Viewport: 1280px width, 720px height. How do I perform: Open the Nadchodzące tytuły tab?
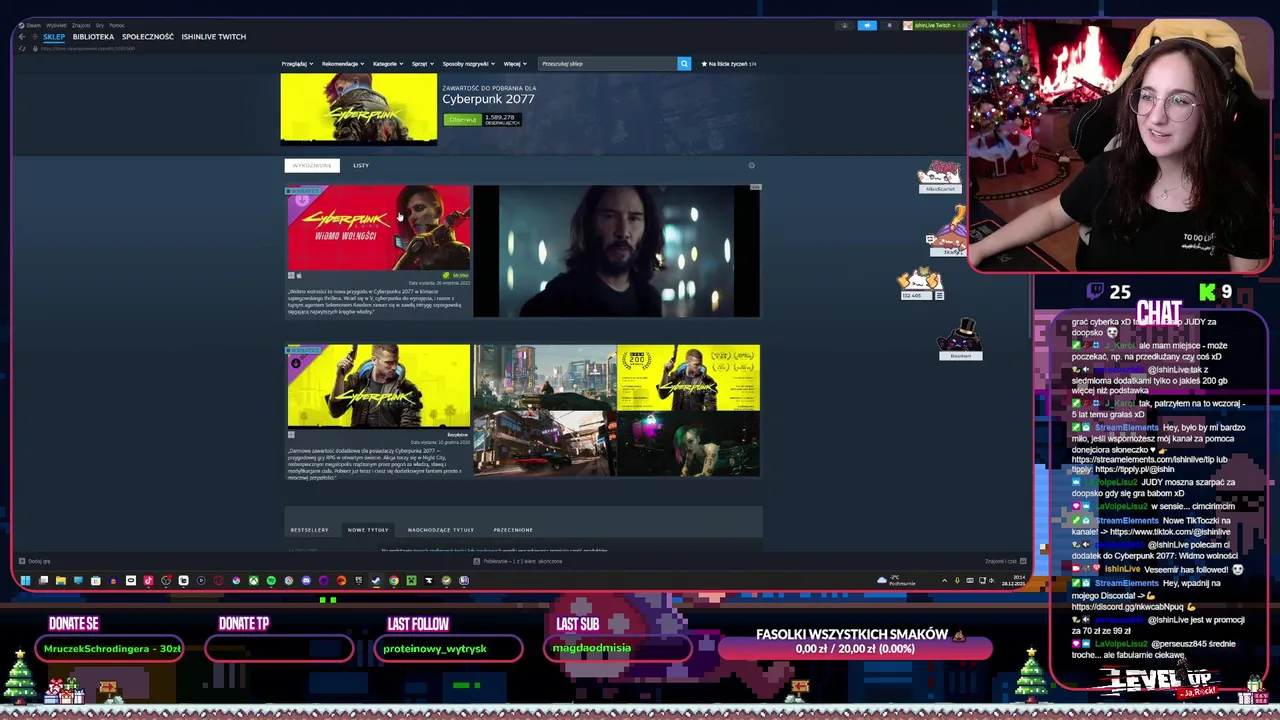coord(441,530)
